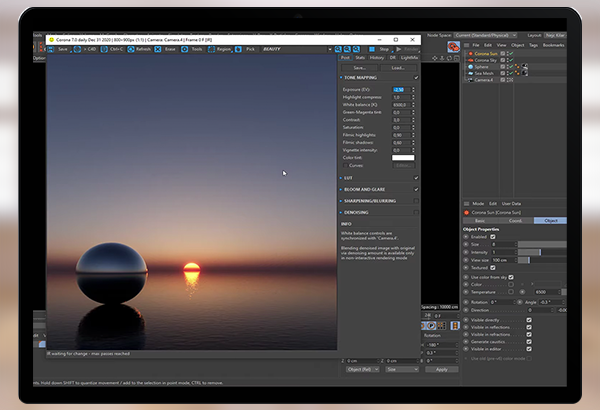Click the View size slider of Corona Sun
Image resolution: width=600 pixels, height=410 pixels.
542,260
